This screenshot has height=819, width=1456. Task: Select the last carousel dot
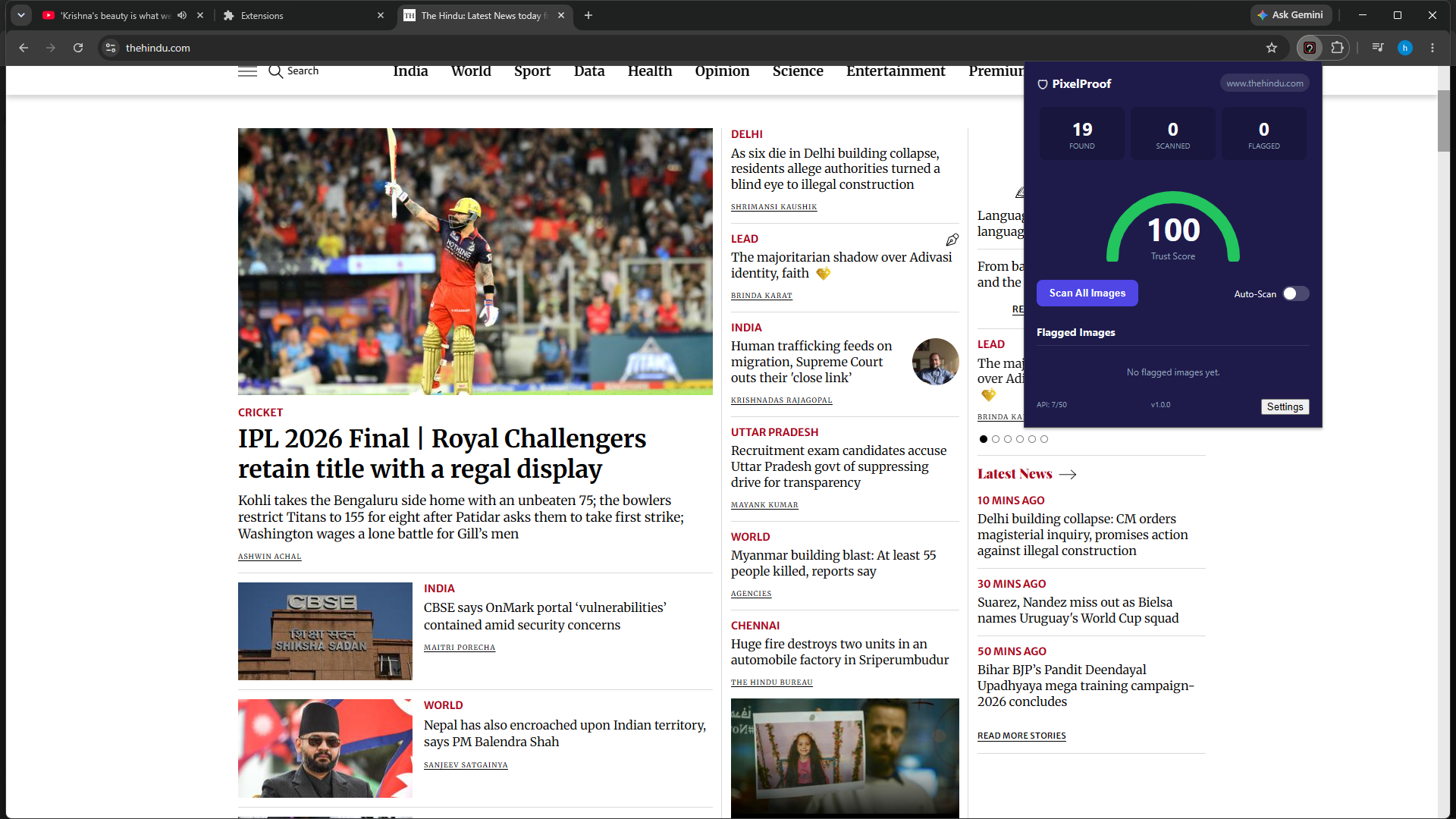click(1044, 439)
